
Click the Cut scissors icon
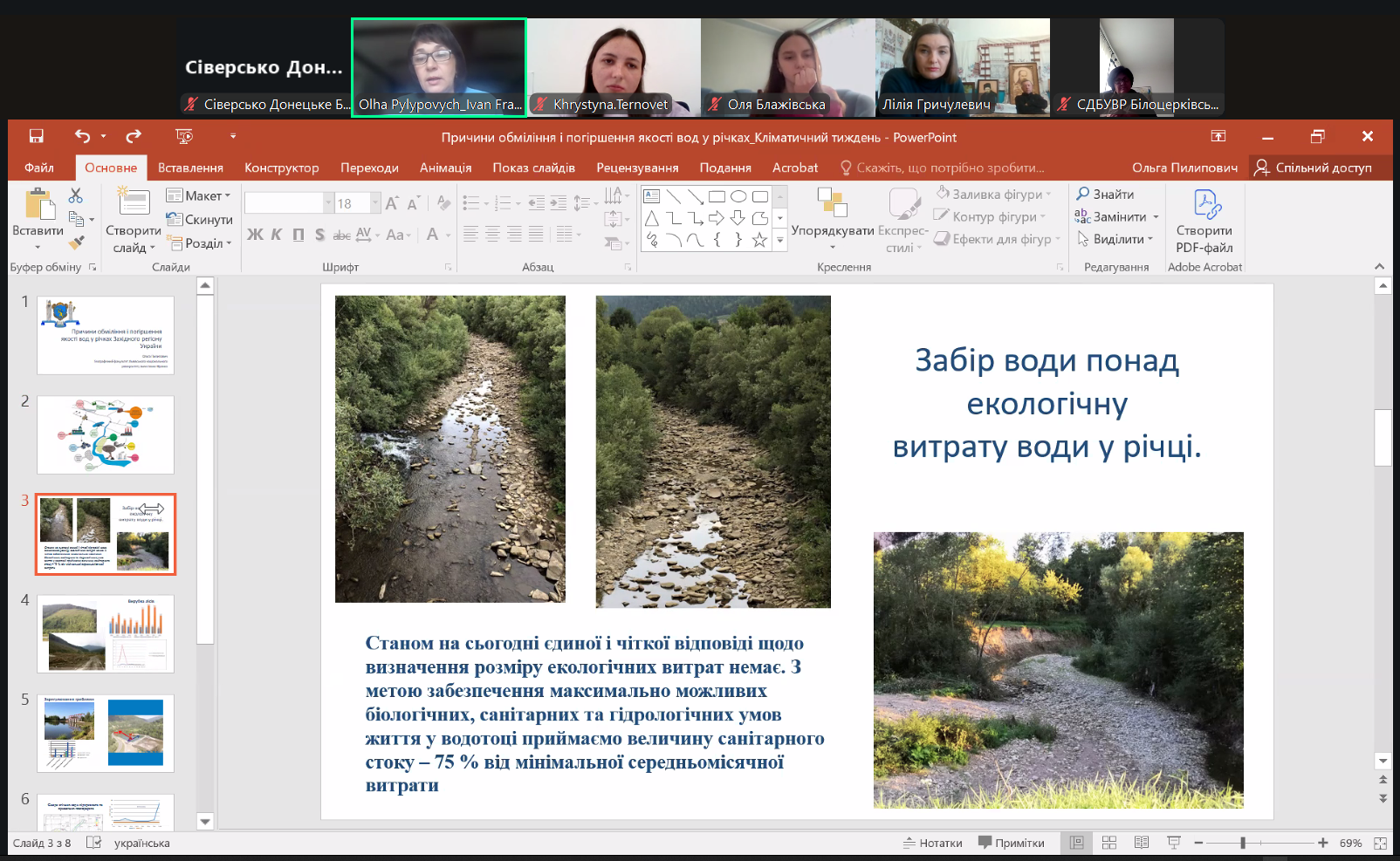coord(76,195)
